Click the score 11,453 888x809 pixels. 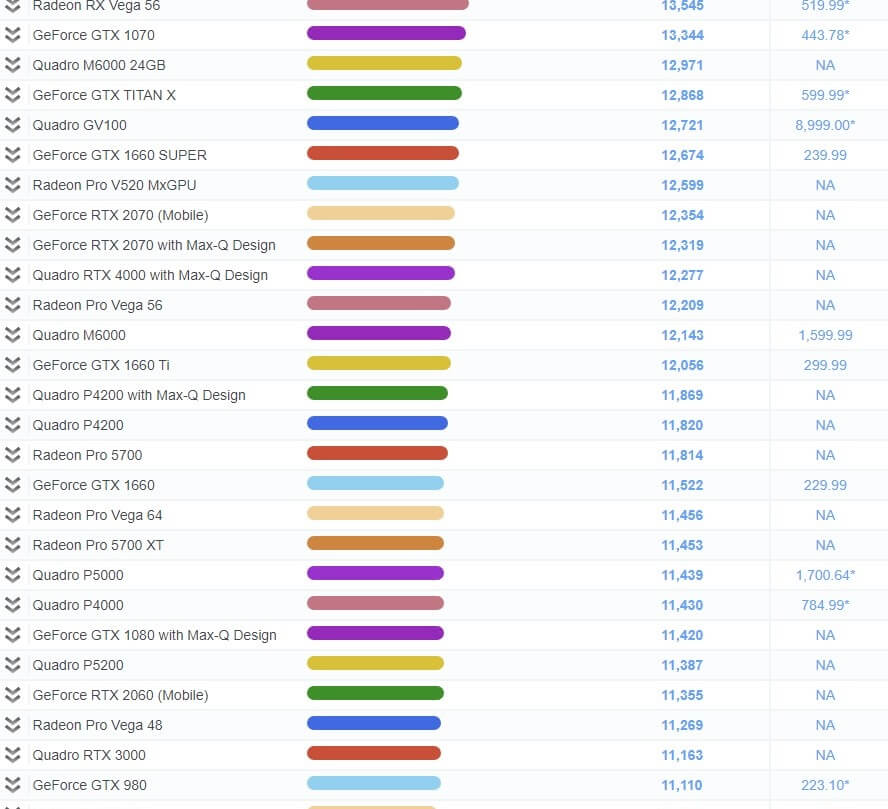click(x=682, y=545)
